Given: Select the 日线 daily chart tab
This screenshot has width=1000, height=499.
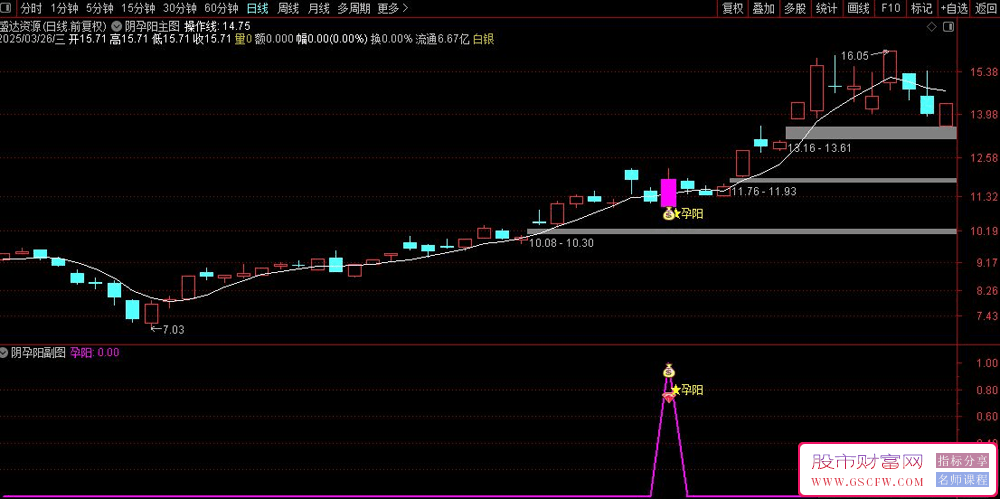Looking at the screenshot, I should pyautogui.click(x=258, y=8).
